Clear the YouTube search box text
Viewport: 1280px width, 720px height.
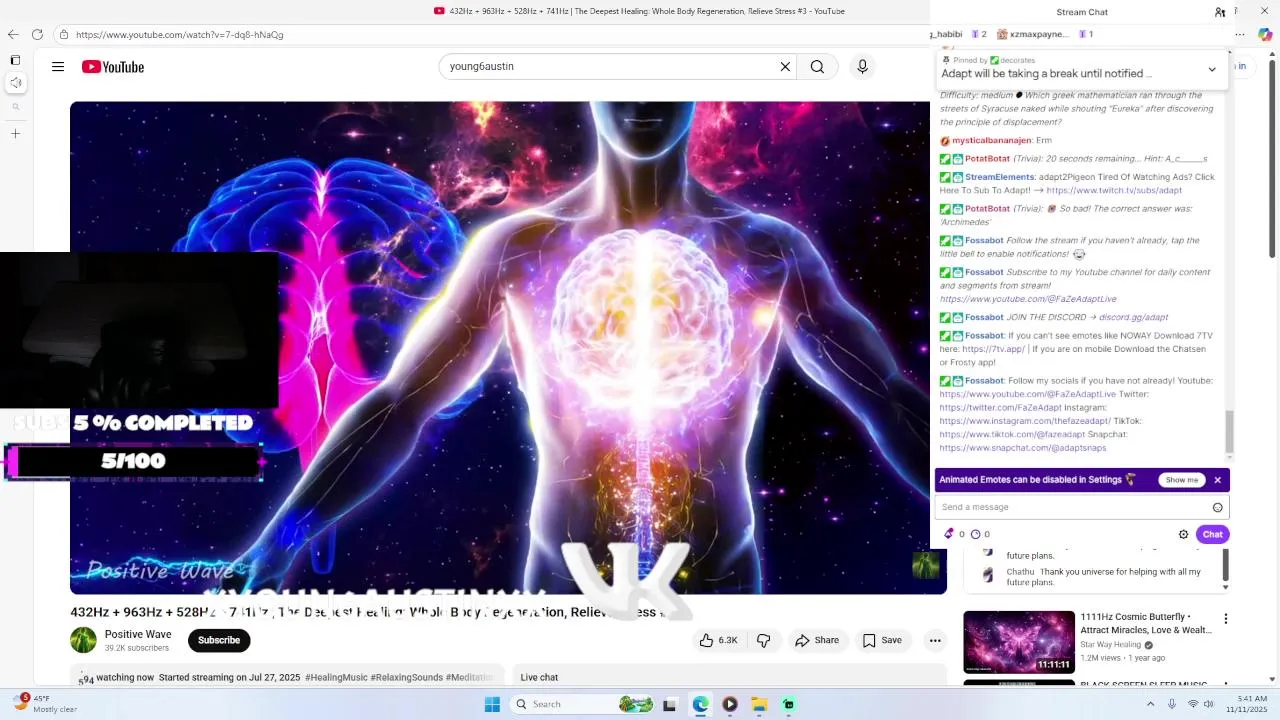(785, 67)
